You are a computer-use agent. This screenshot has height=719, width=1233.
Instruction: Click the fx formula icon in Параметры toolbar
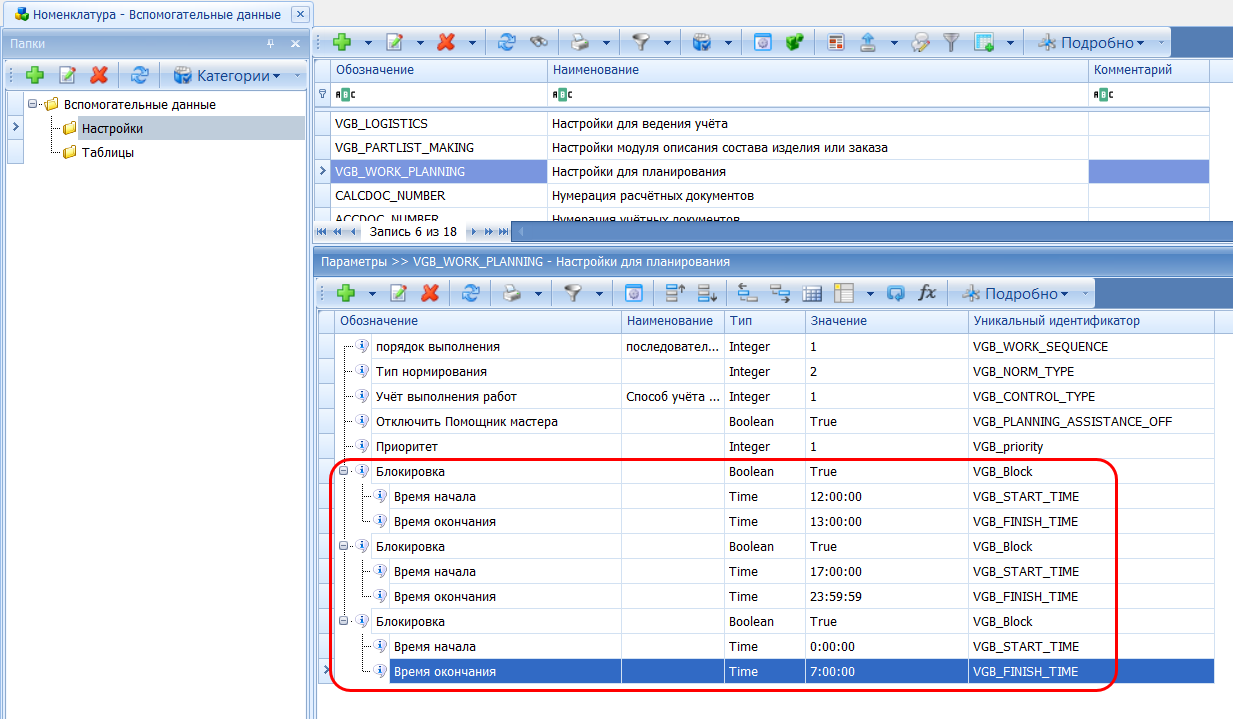pyautogui.click(x=927, y=293)
